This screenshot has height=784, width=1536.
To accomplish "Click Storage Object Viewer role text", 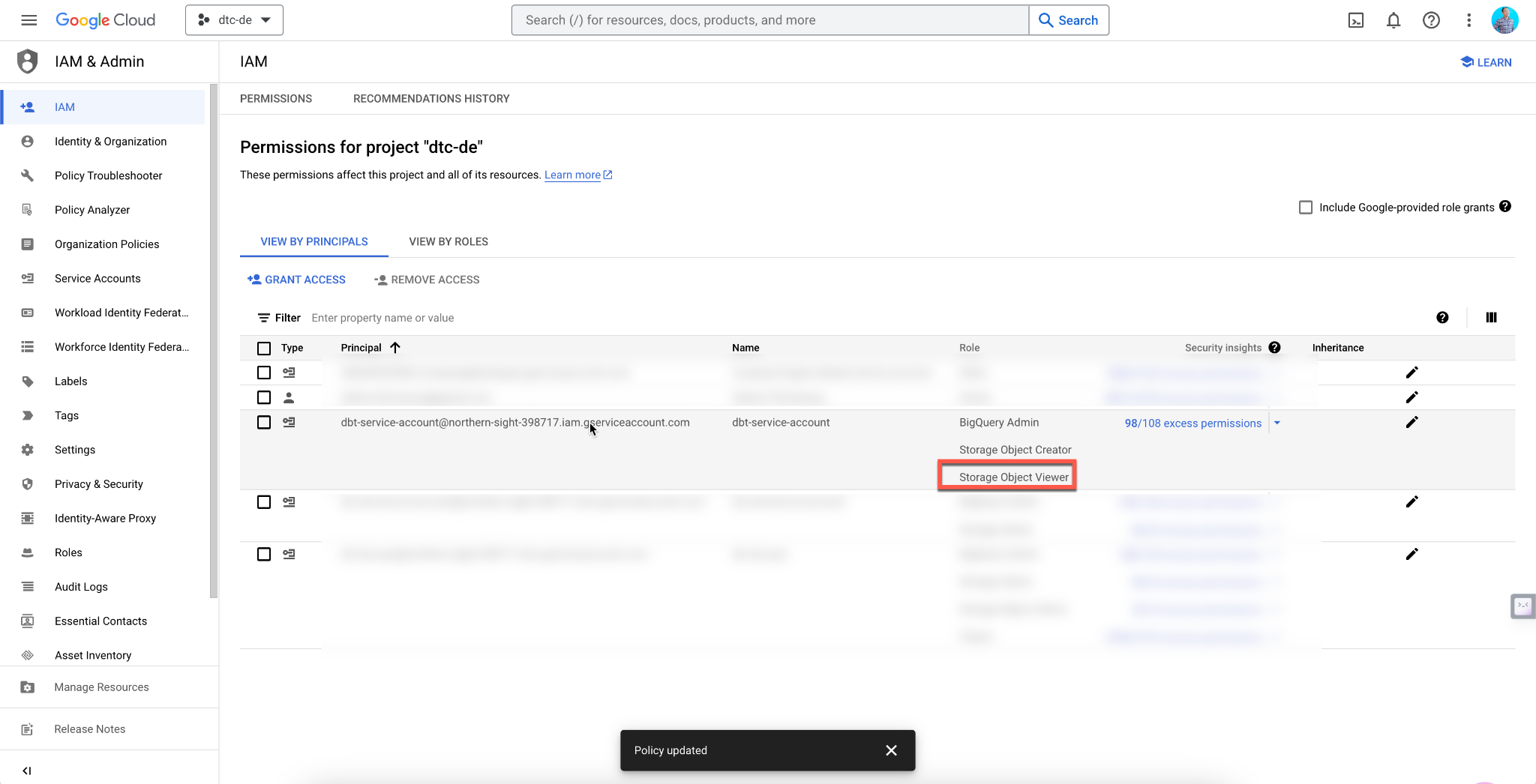I will click(x=1013, y=477).
